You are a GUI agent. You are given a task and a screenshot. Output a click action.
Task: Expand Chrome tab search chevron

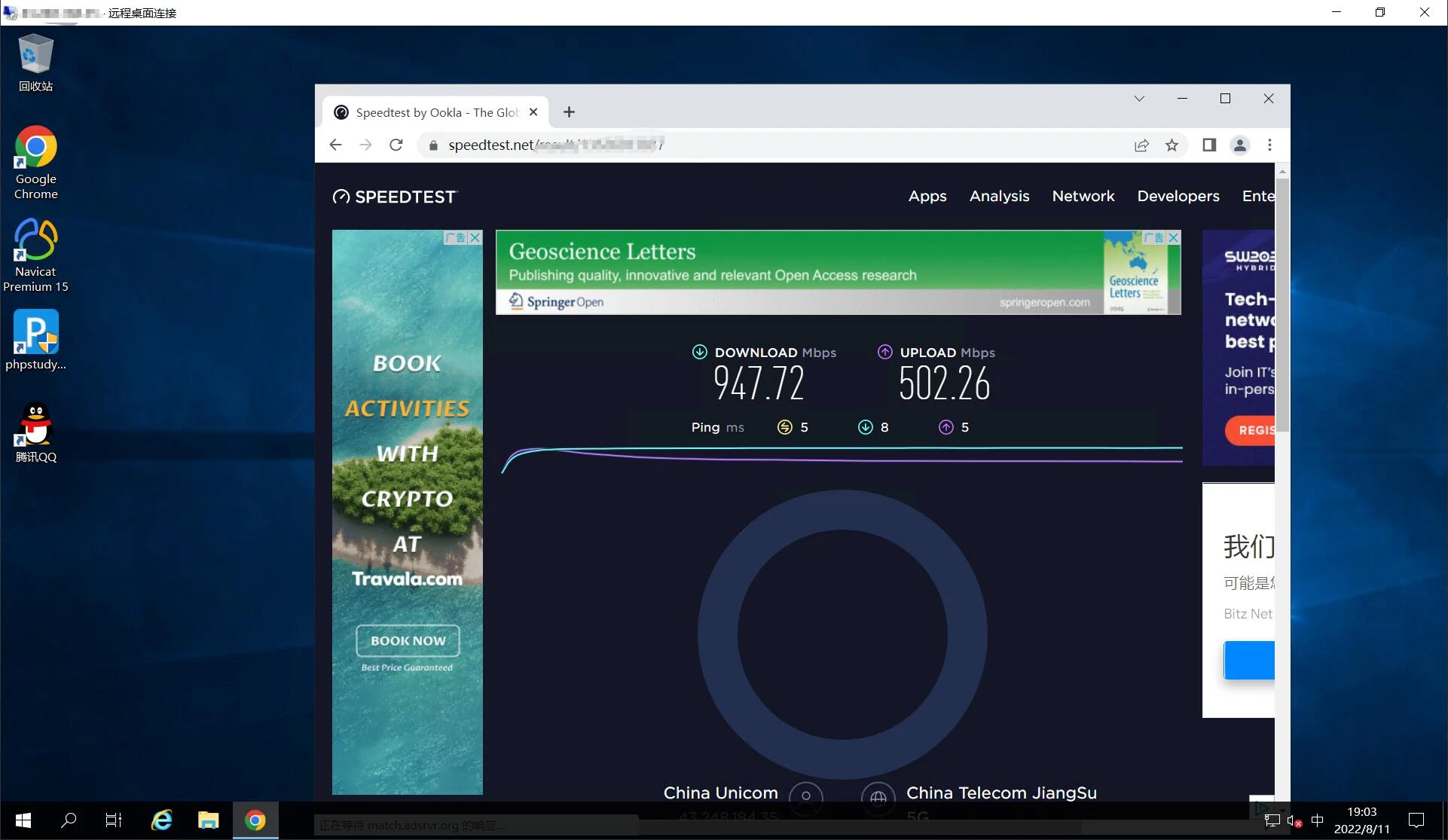[1139, 99]
